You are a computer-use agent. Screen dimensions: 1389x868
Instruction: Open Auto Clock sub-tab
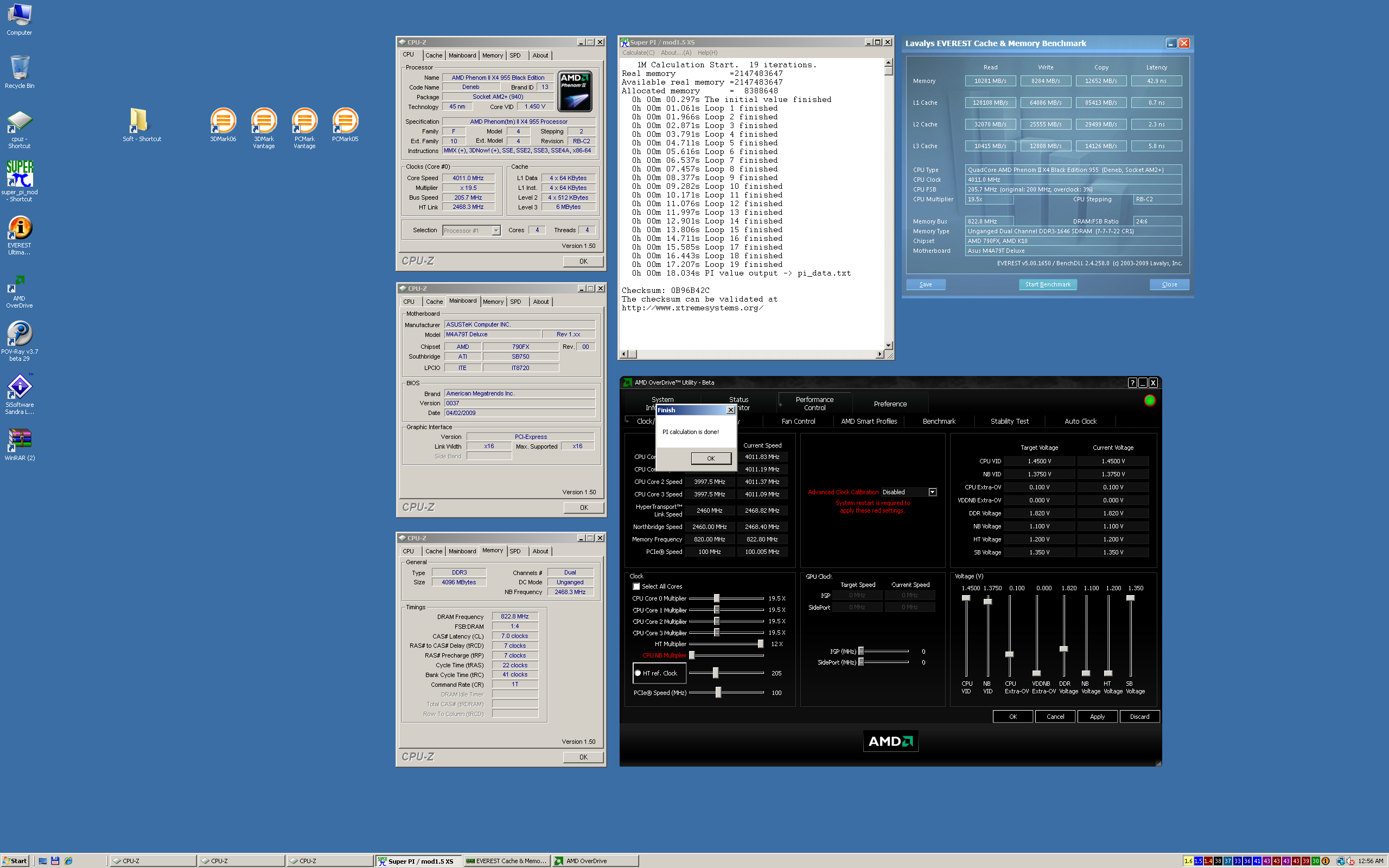click(x=1080, y=422)
